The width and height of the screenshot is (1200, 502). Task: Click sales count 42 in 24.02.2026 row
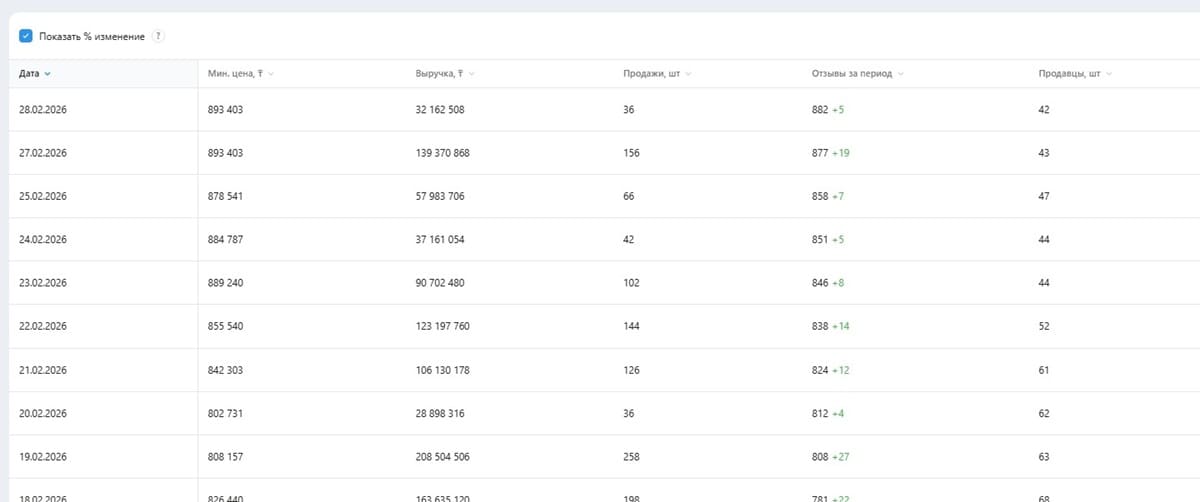click(x=629, y=240)
